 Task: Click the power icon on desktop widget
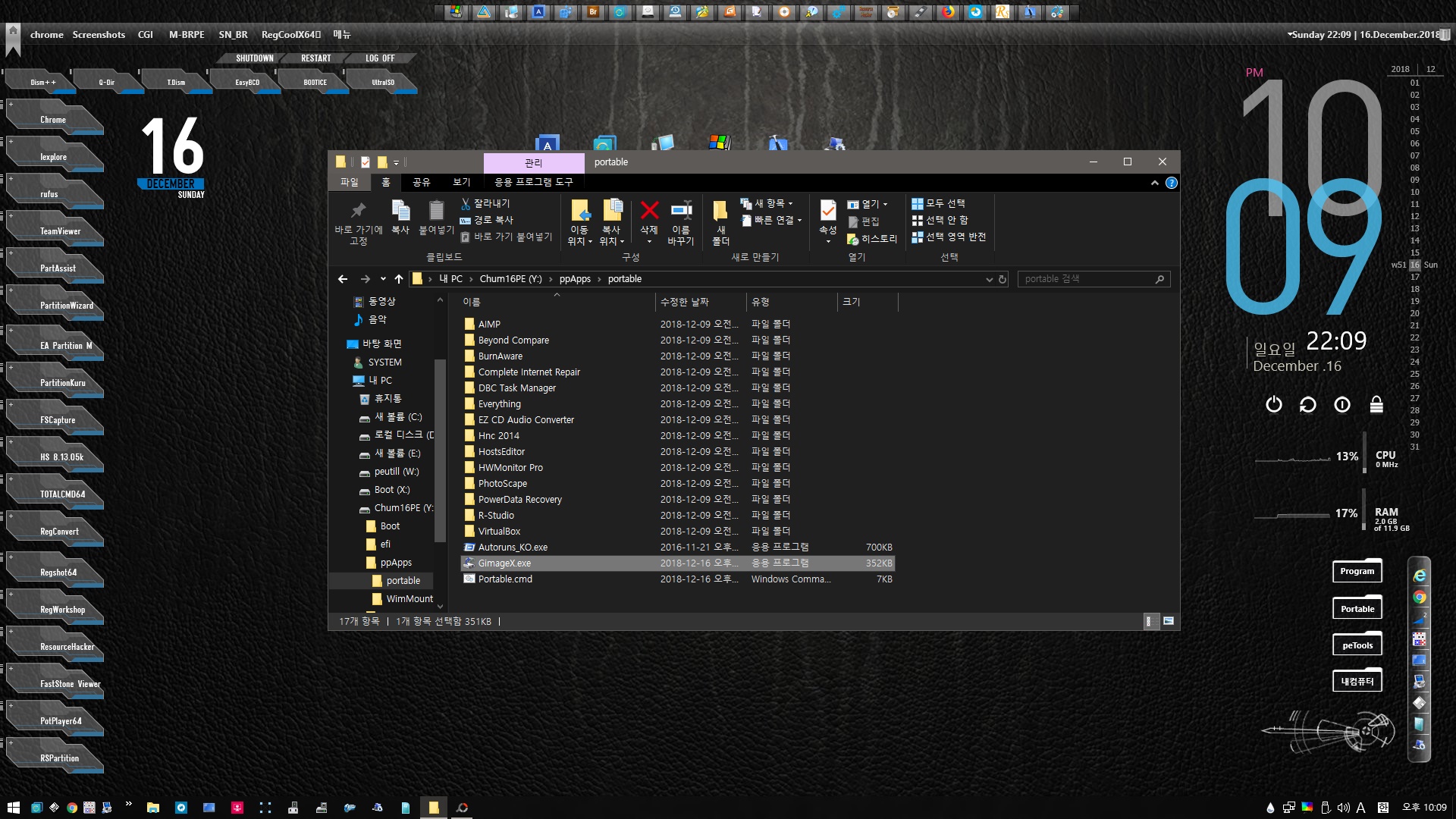(x=1274, y=405)
